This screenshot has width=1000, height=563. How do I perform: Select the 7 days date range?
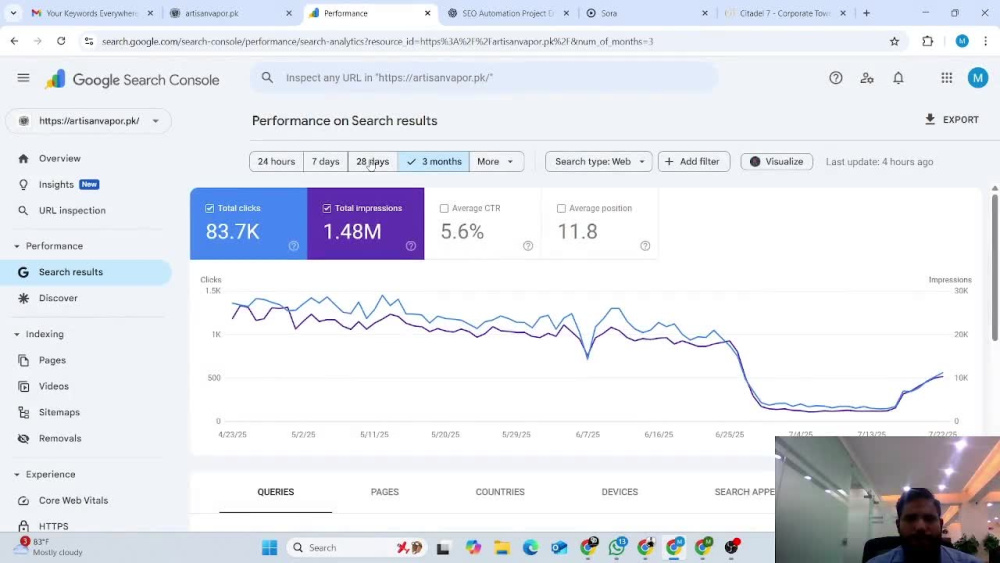tap(325, 161)
